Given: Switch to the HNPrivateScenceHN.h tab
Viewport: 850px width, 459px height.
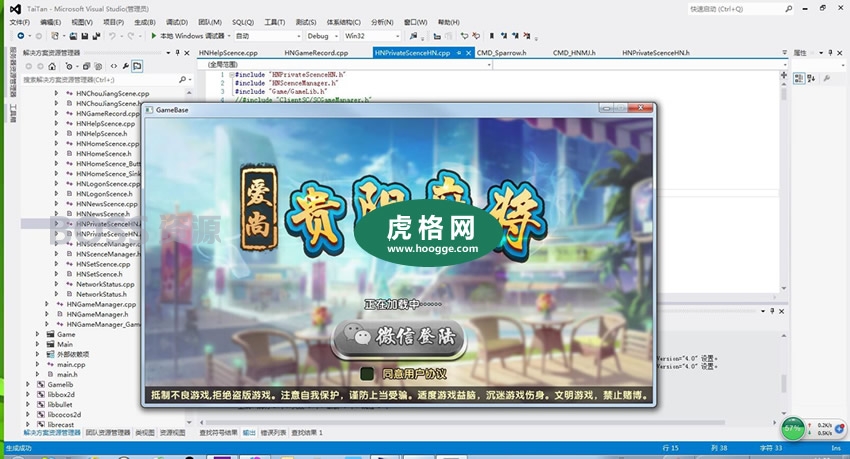Looking at the screenshot, I should point(656,53).
